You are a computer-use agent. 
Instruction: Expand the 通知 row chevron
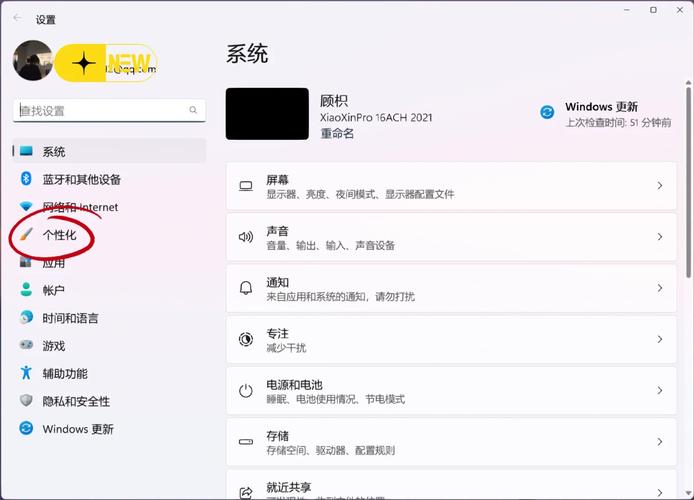pos(660,288)
